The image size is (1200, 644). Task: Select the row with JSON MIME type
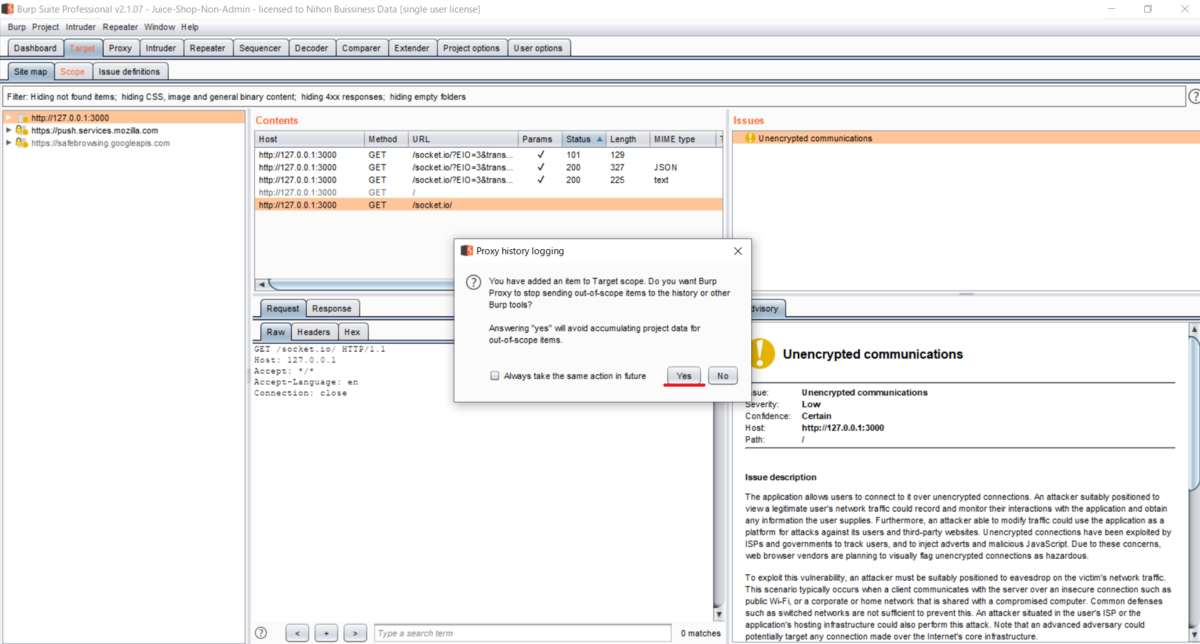click(x=488, y=167)
